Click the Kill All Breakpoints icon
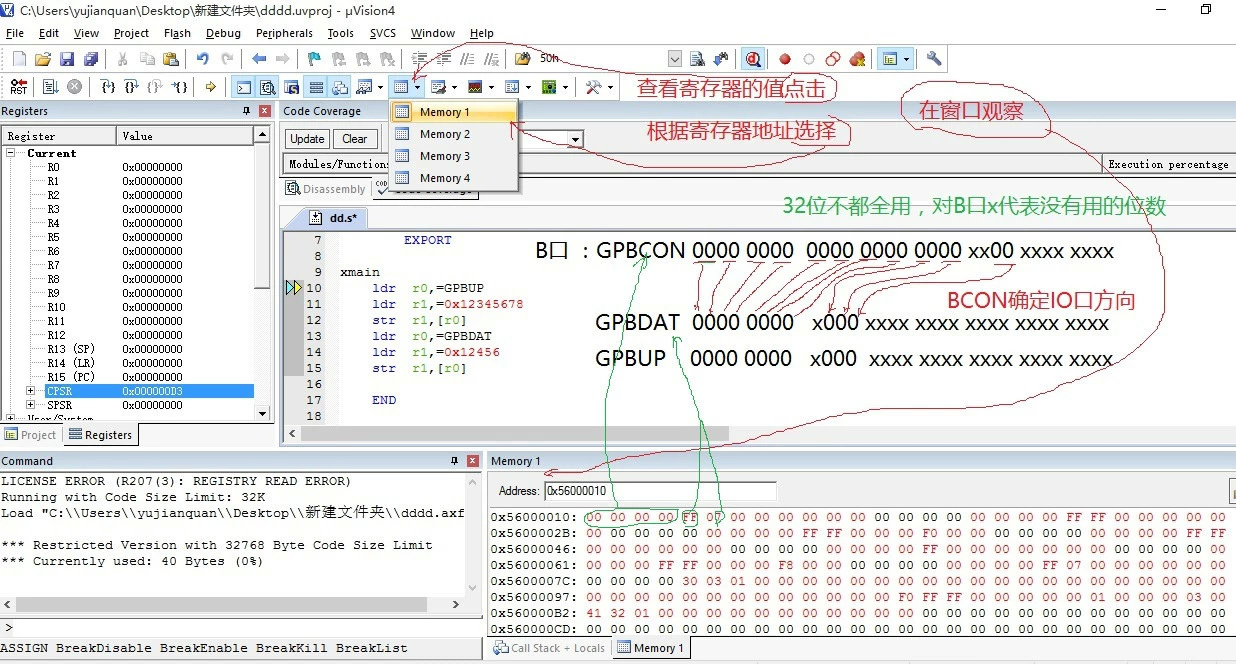Screen dimensions: 1236x664 coord(857,59)
